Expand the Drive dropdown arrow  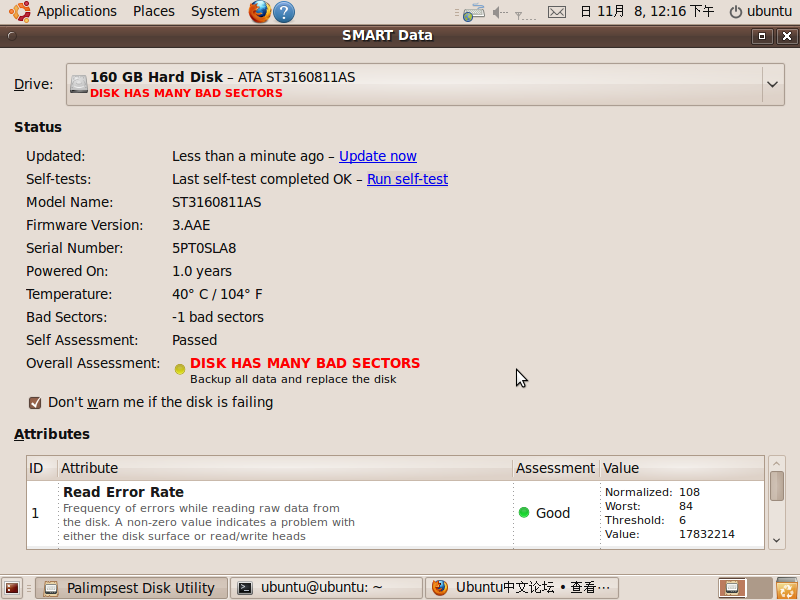[772, 84]
